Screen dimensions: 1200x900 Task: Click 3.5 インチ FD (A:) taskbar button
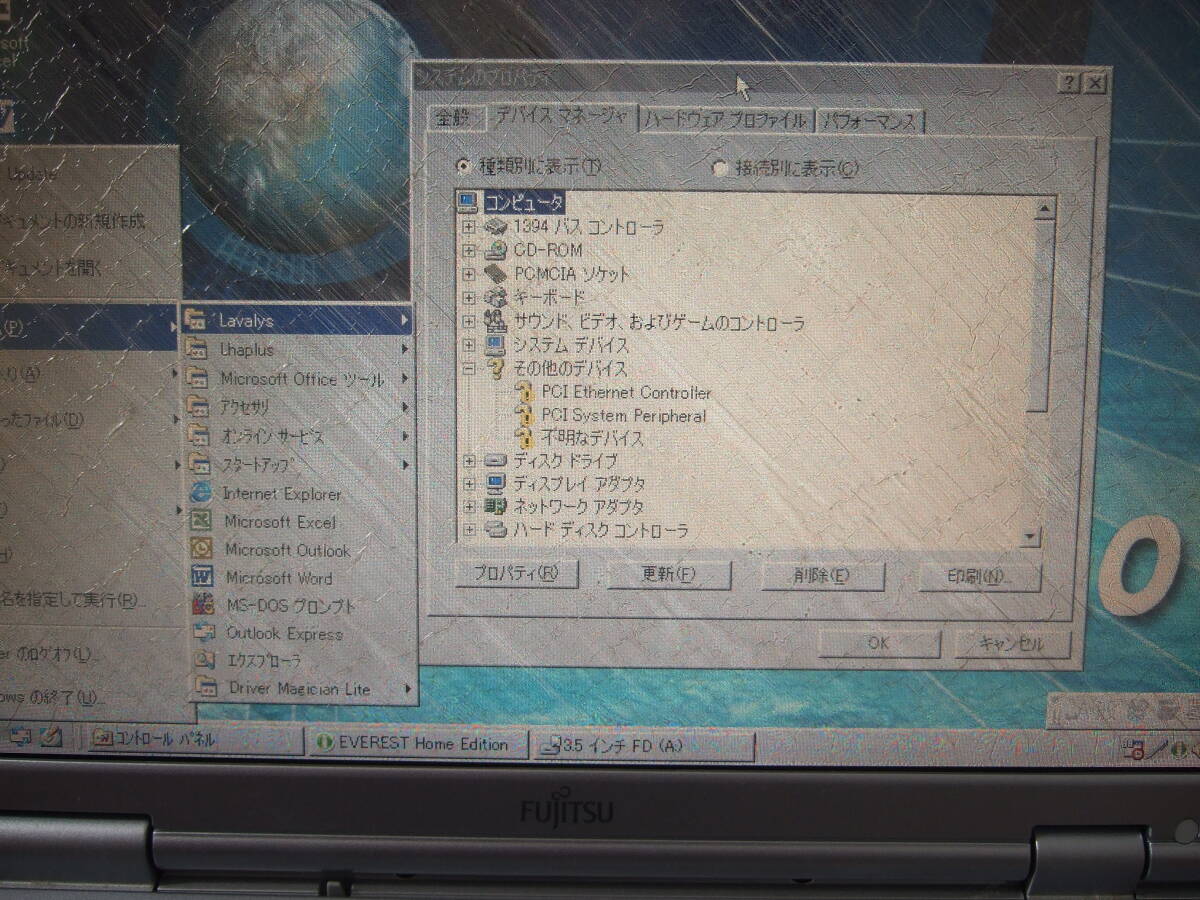(x=644, y=745)
